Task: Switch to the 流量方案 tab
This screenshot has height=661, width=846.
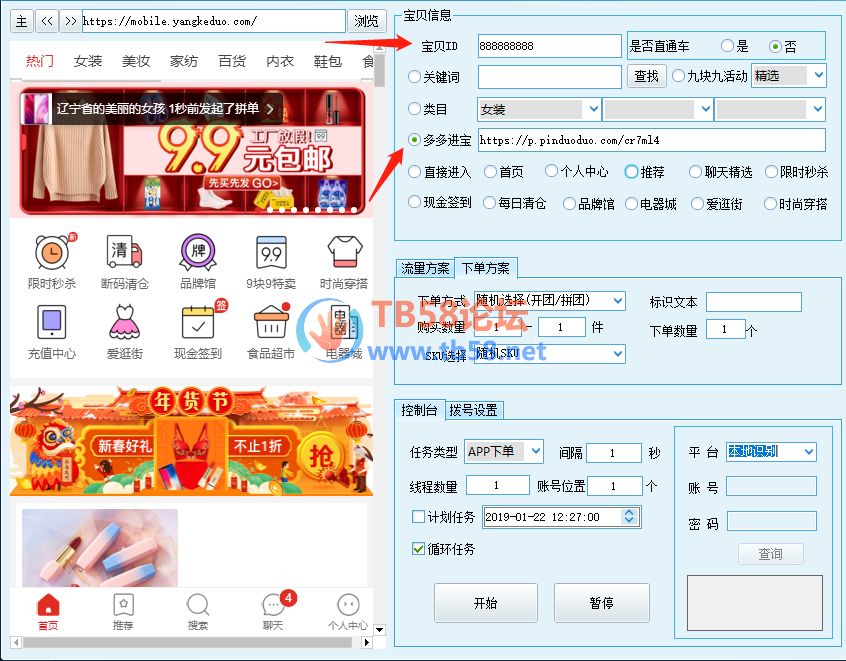Action: pyautogui.click(x=425, y=268)
